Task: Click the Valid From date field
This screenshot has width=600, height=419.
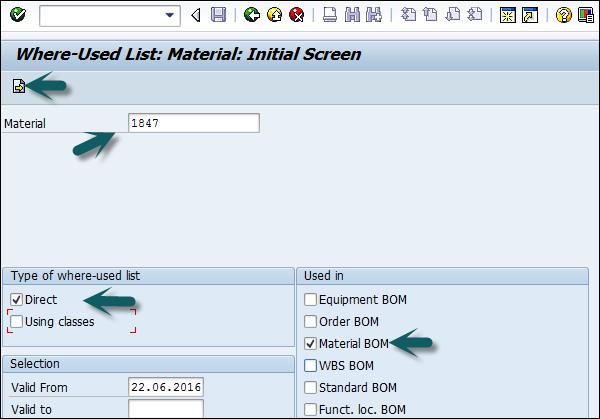Action: point(166,387)
